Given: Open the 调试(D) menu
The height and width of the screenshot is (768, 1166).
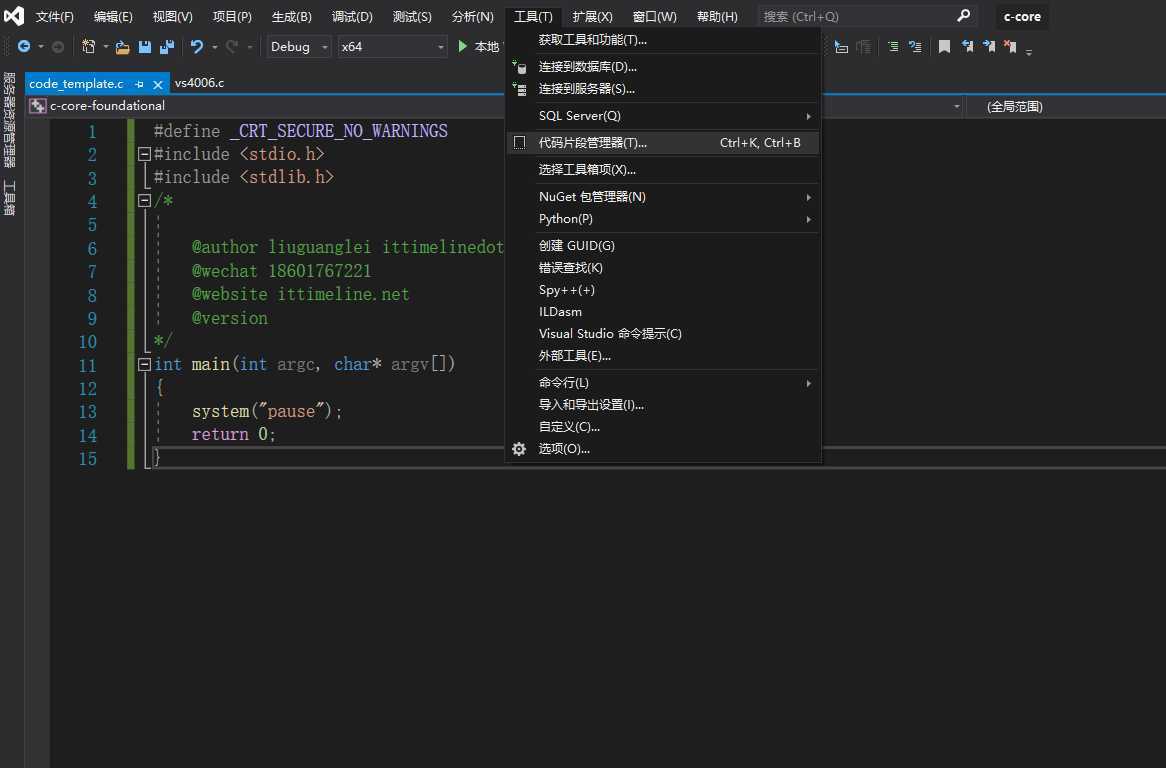Looking at the screenshot, I should click(352, 16).
